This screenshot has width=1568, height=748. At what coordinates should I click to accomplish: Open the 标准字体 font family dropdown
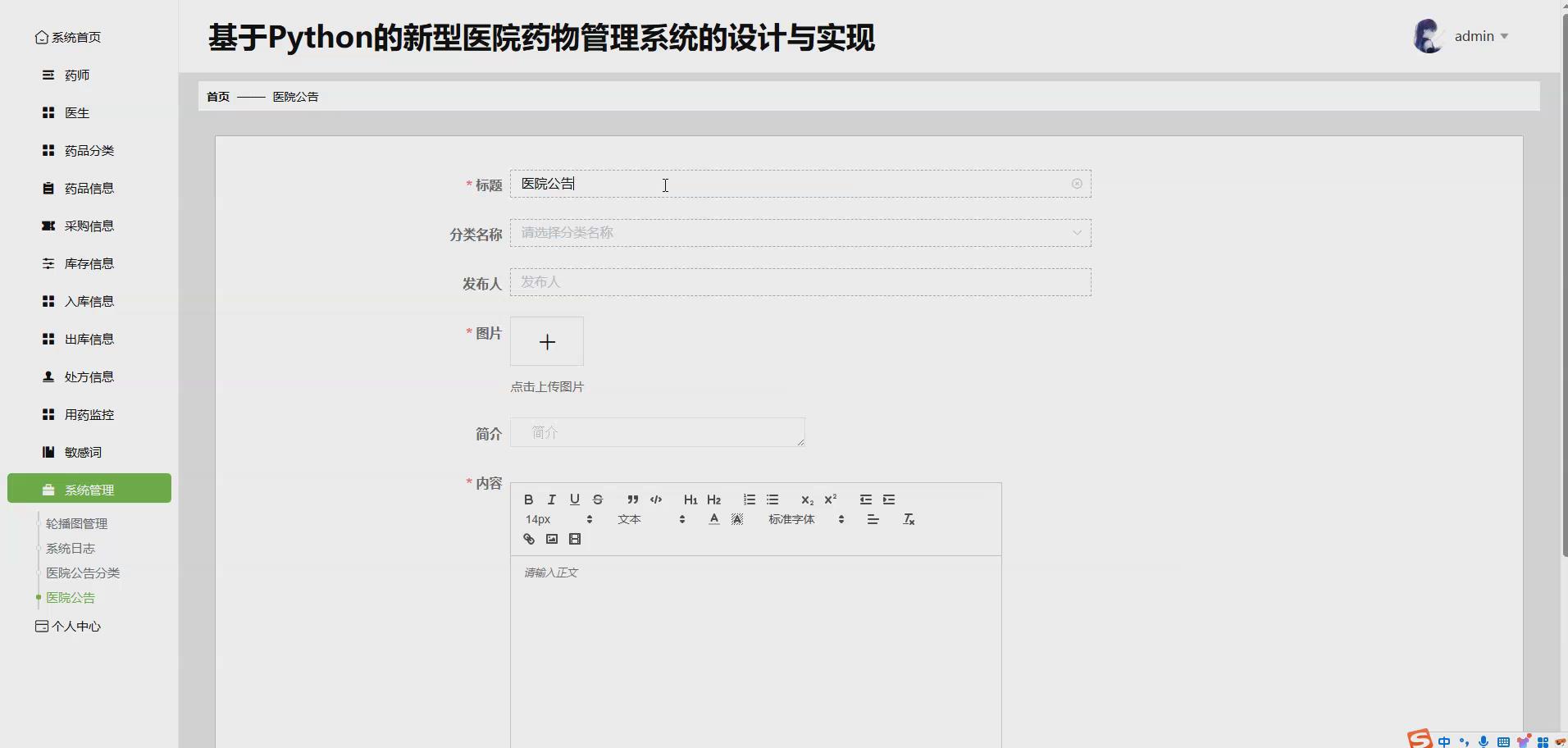[793, 519]
